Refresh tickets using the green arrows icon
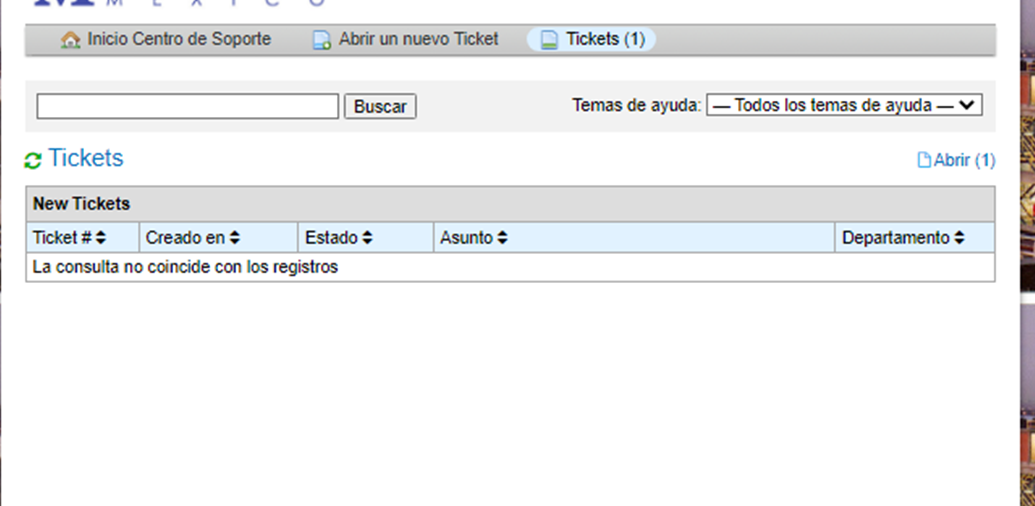This screenshot has width=1035, height=506. pos(33,161)
